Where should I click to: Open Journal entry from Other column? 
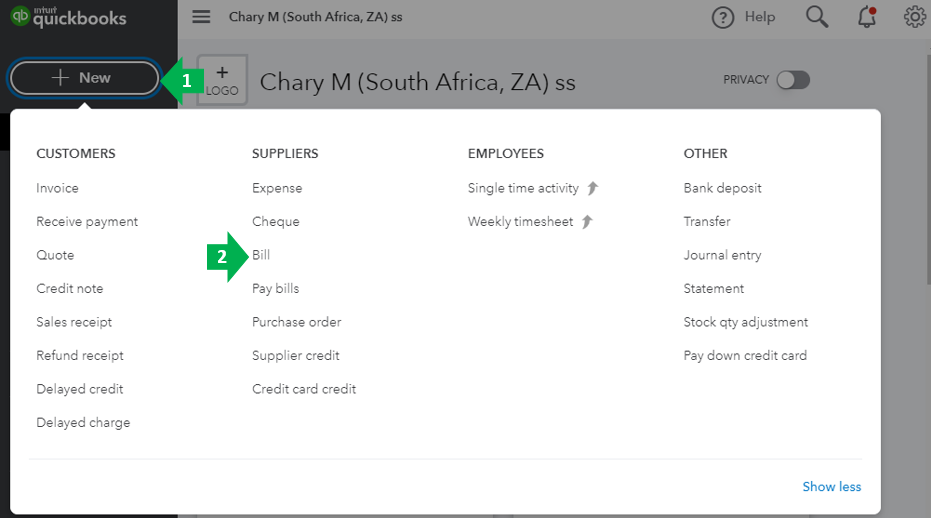pyautogui.click(x=722, y=255)
